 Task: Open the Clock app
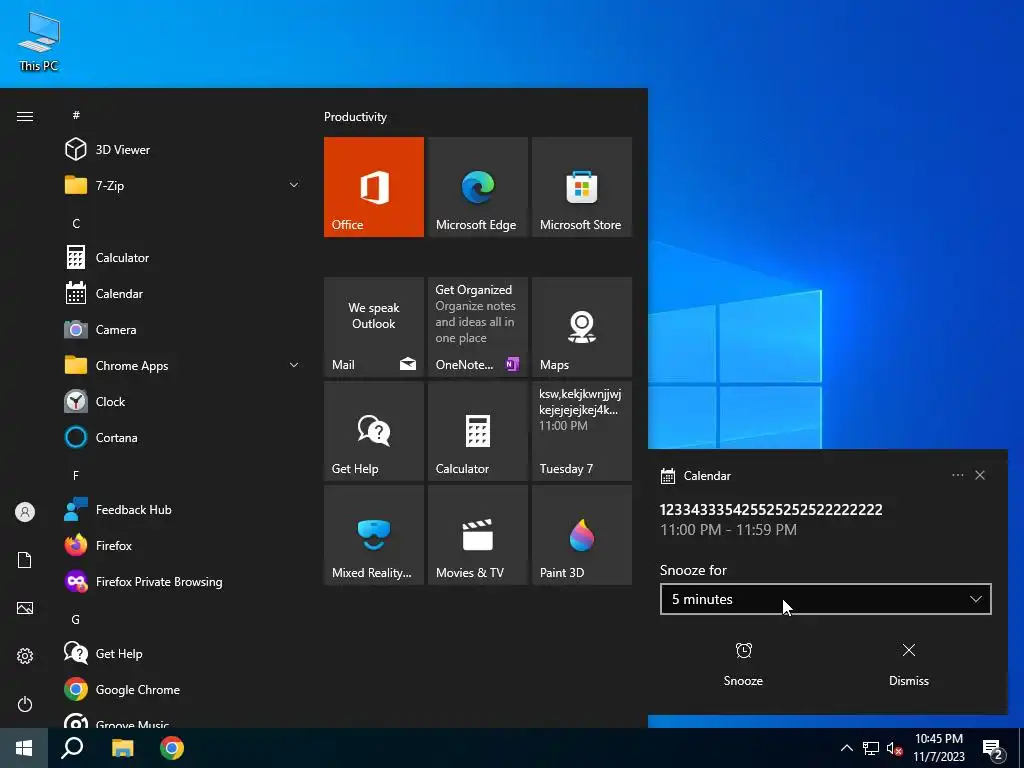pyautogui.click(x=183, y=401)
